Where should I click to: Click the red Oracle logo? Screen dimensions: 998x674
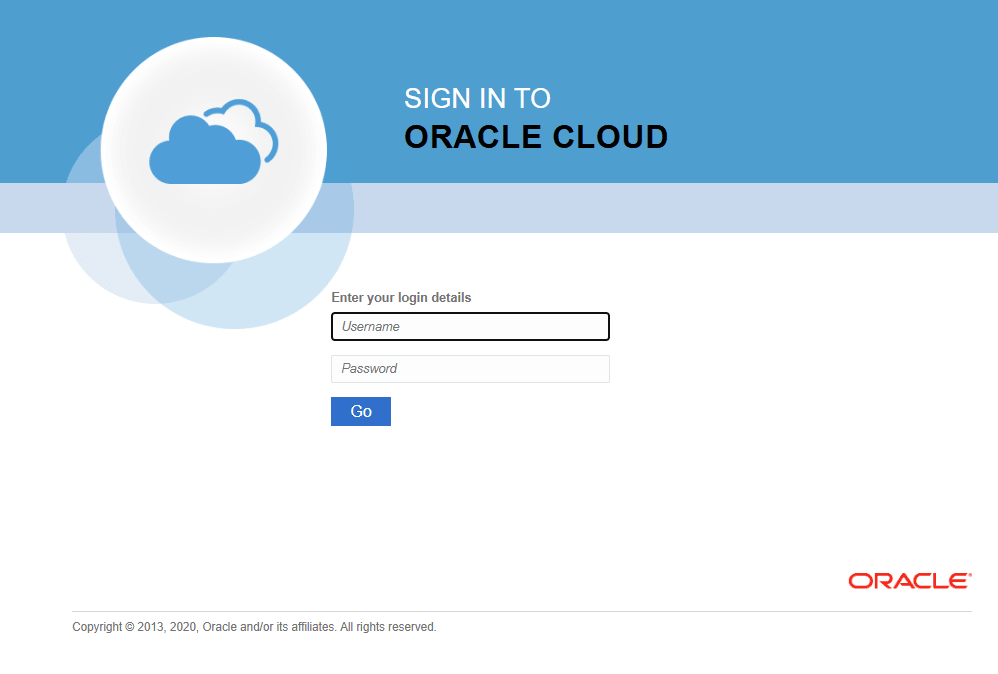pos(910,580)
